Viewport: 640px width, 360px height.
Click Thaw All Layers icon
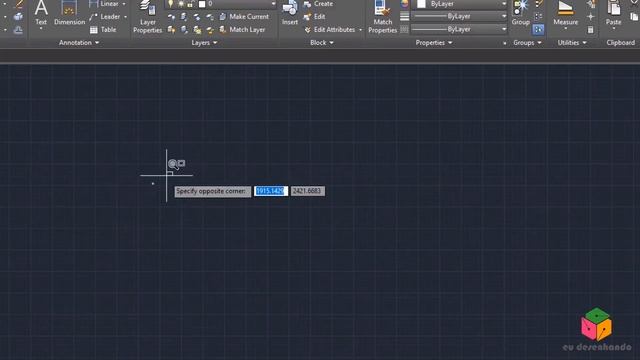pyautogui.click(x=197, y=30)
